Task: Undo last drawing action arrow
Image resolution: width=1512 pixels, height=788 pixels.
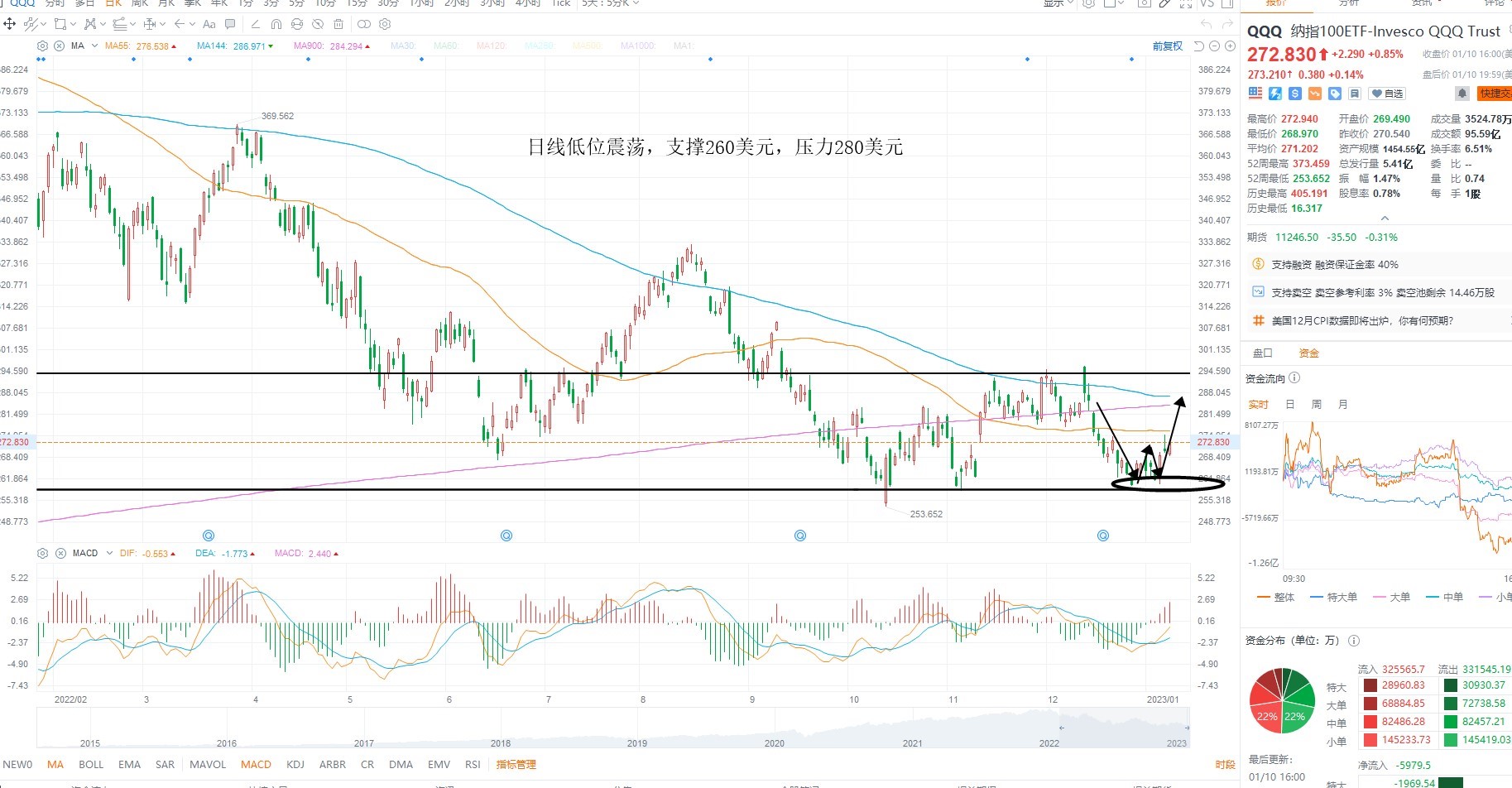Action: pos(1206,24)
